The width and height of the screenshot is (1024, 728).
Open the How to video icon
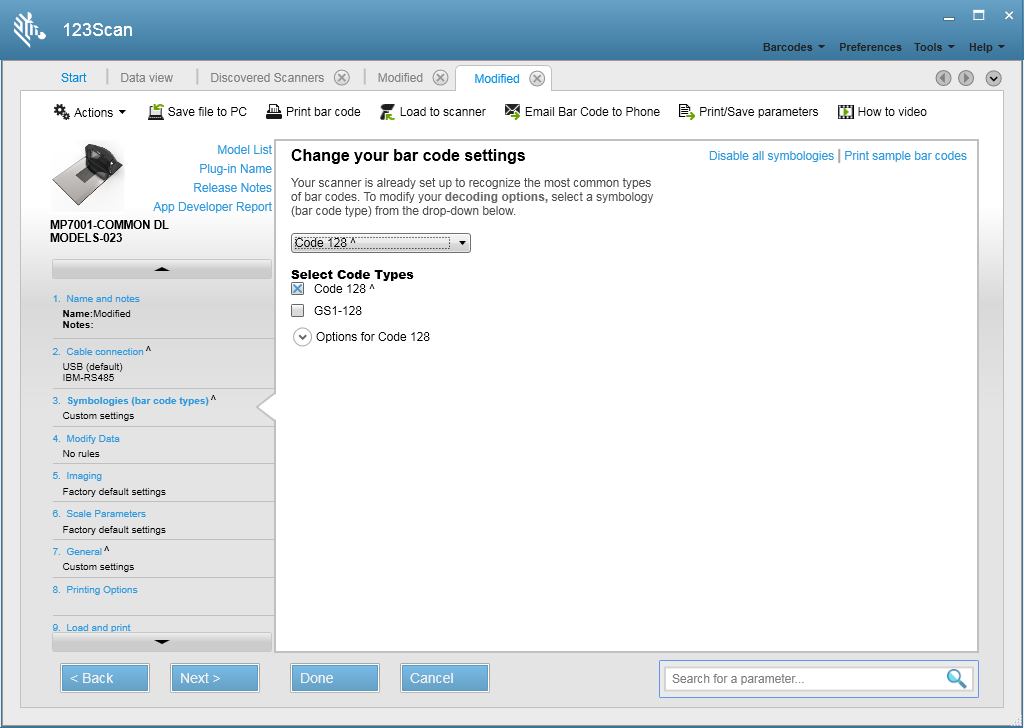coord(846,112)
